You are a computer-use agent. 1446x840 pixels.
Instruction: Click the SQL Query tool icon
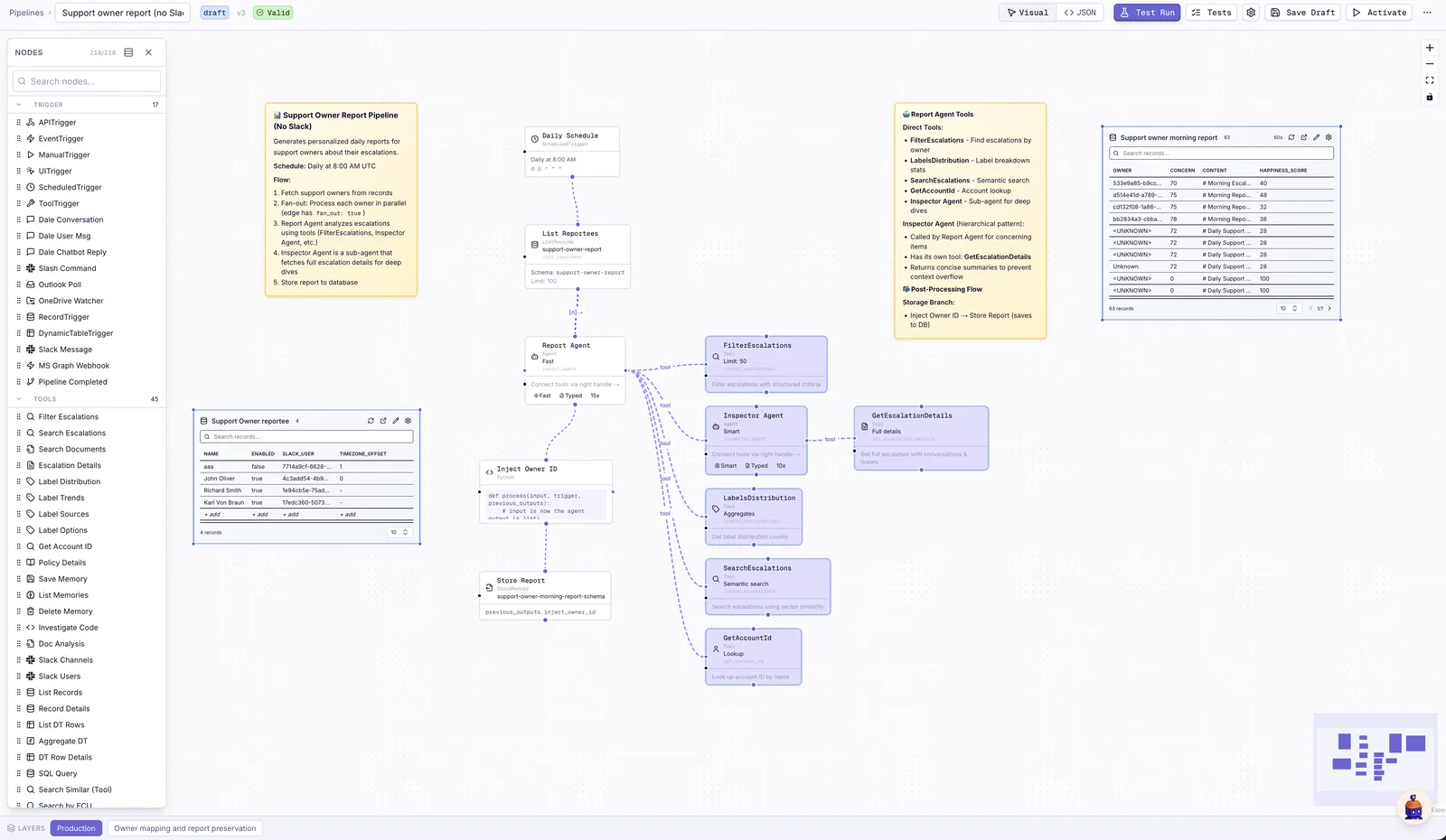31,774
